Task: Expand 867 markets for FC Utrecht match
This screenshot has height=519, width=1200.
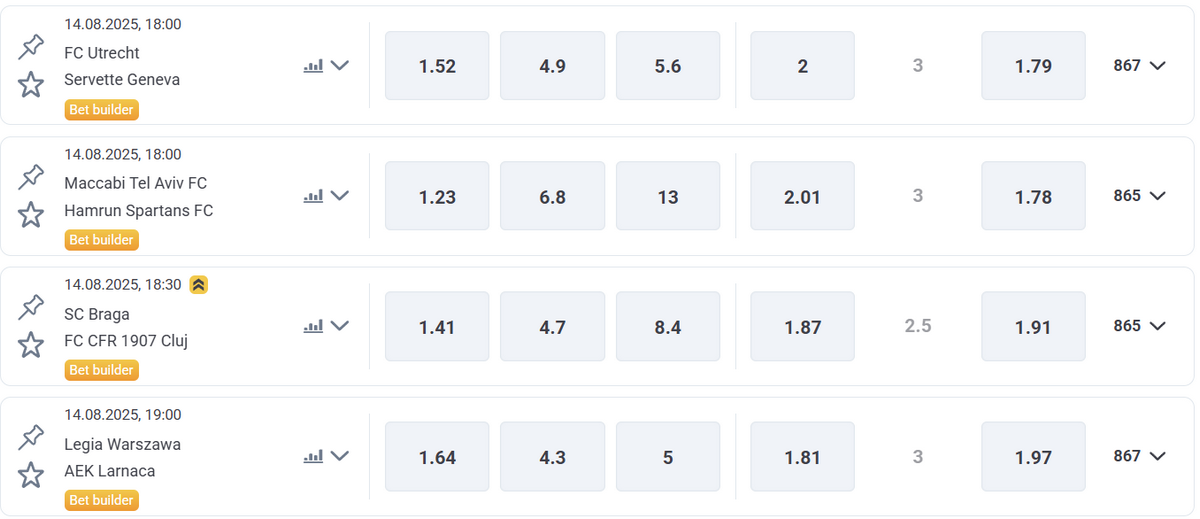Action: click(1140, 66)
